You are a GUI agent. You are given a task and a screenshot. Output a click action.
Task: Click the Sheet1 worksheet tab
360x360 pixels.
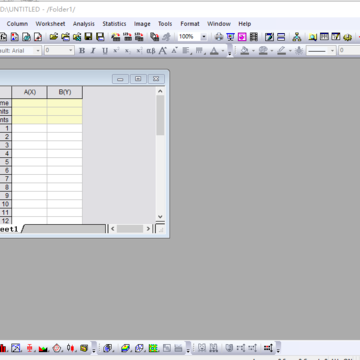[9, 229]
